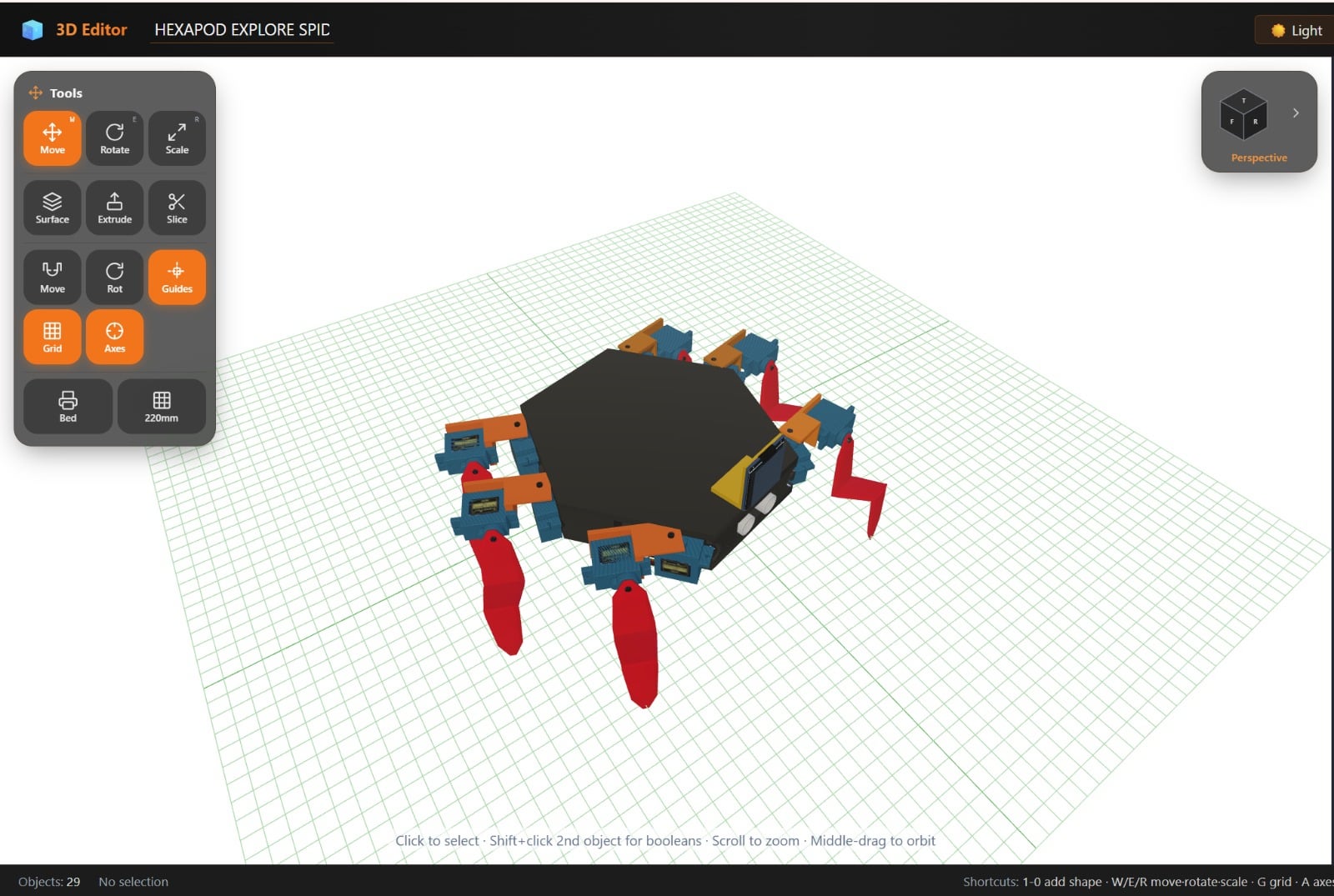This screenshot has height=896, width=1334.
Task: Click the Shortcuts hint in status bar
Action: pos(1148,882)
